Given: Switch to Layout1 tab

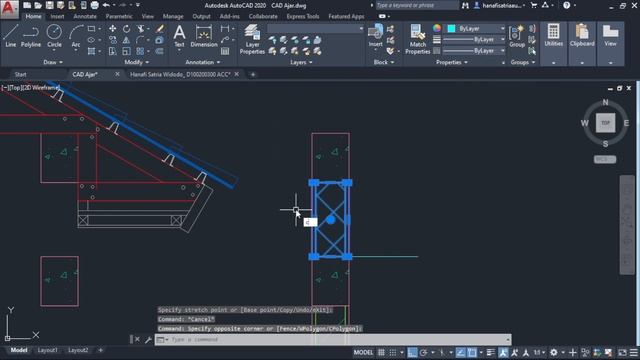Looking at the screenshot, I should pos(47,350).
